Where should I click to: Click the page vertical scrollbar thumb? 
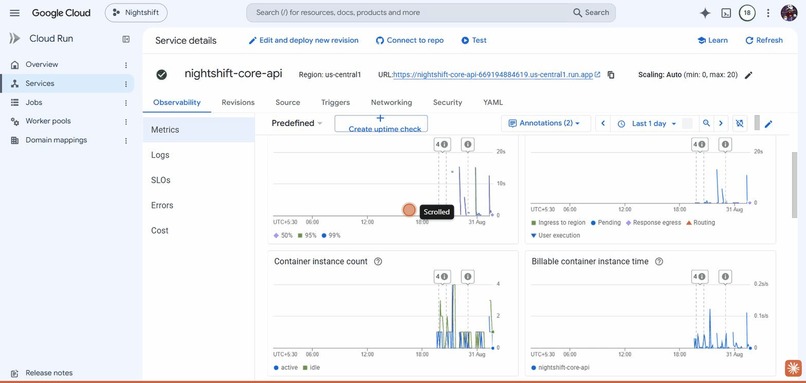[x=795, y=185]
